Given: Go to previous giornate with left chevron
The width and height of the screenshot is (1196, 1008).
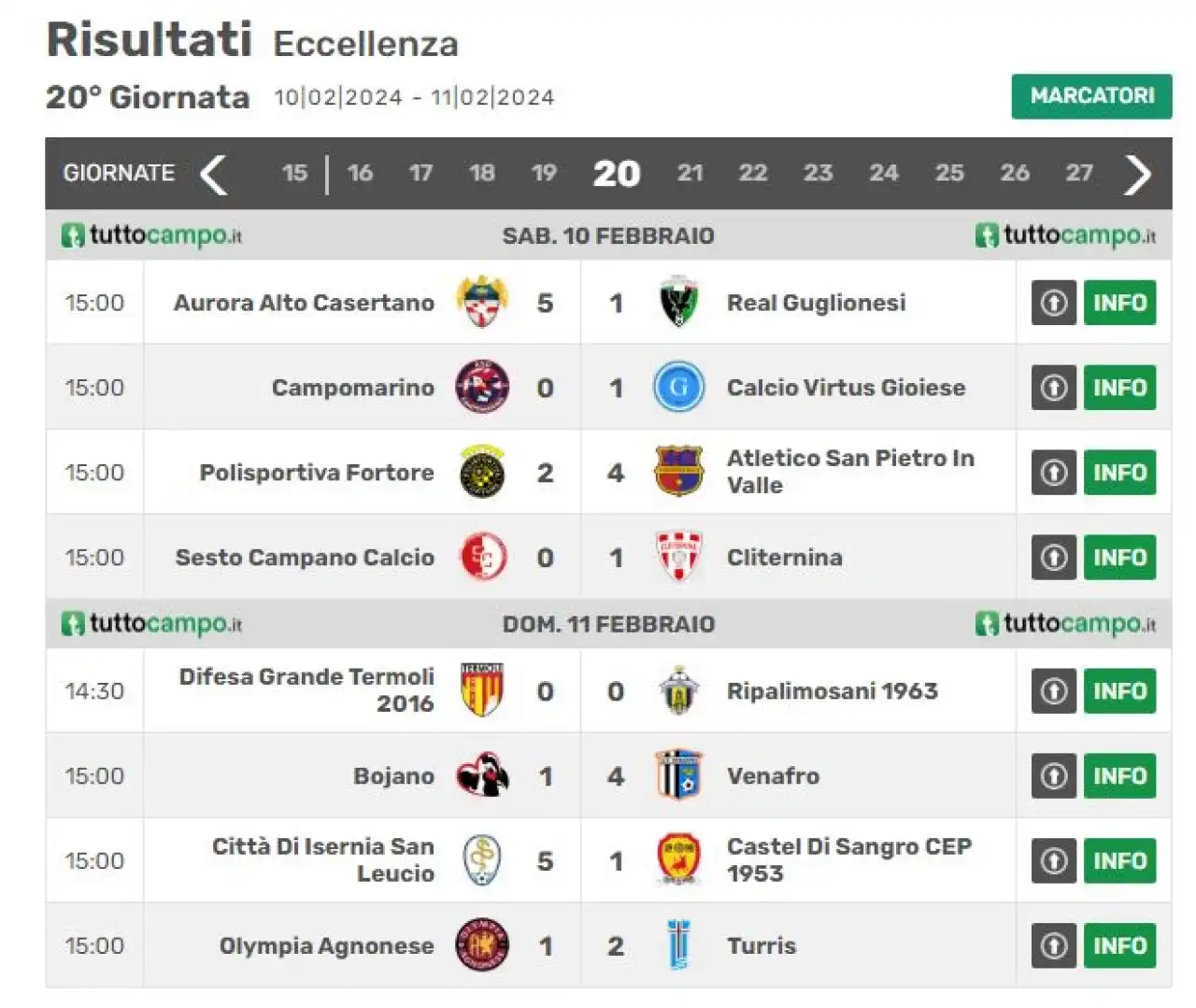Looking at the screenshot, I should coord(214,174).
